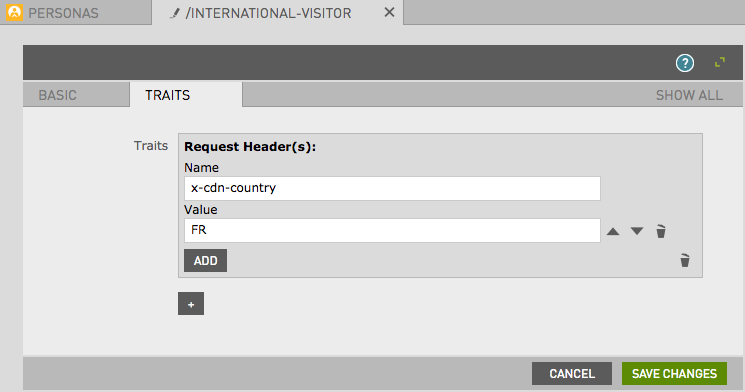Add a new trait with plus button

point(191,304)
